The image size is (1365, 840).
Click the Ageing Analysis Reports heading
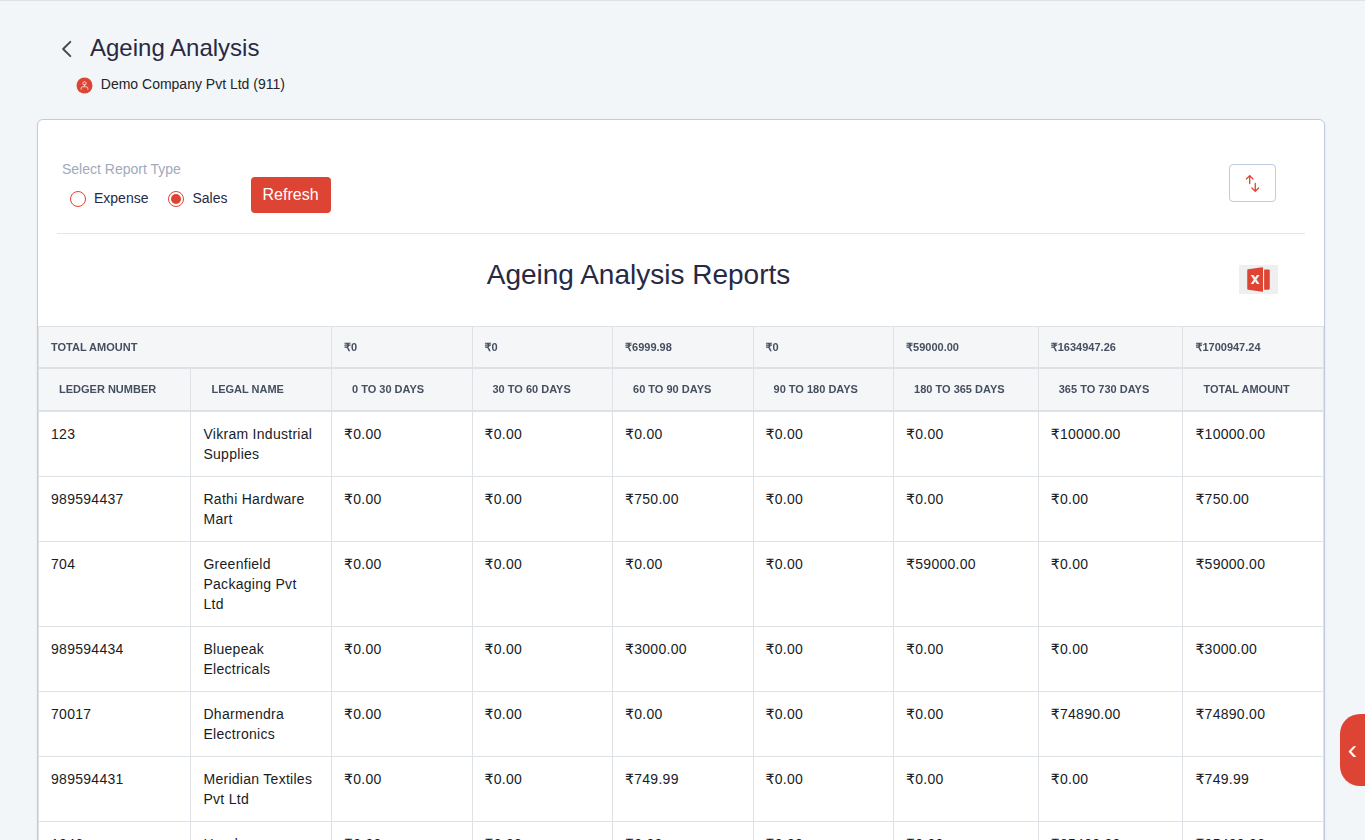[638, 275]
